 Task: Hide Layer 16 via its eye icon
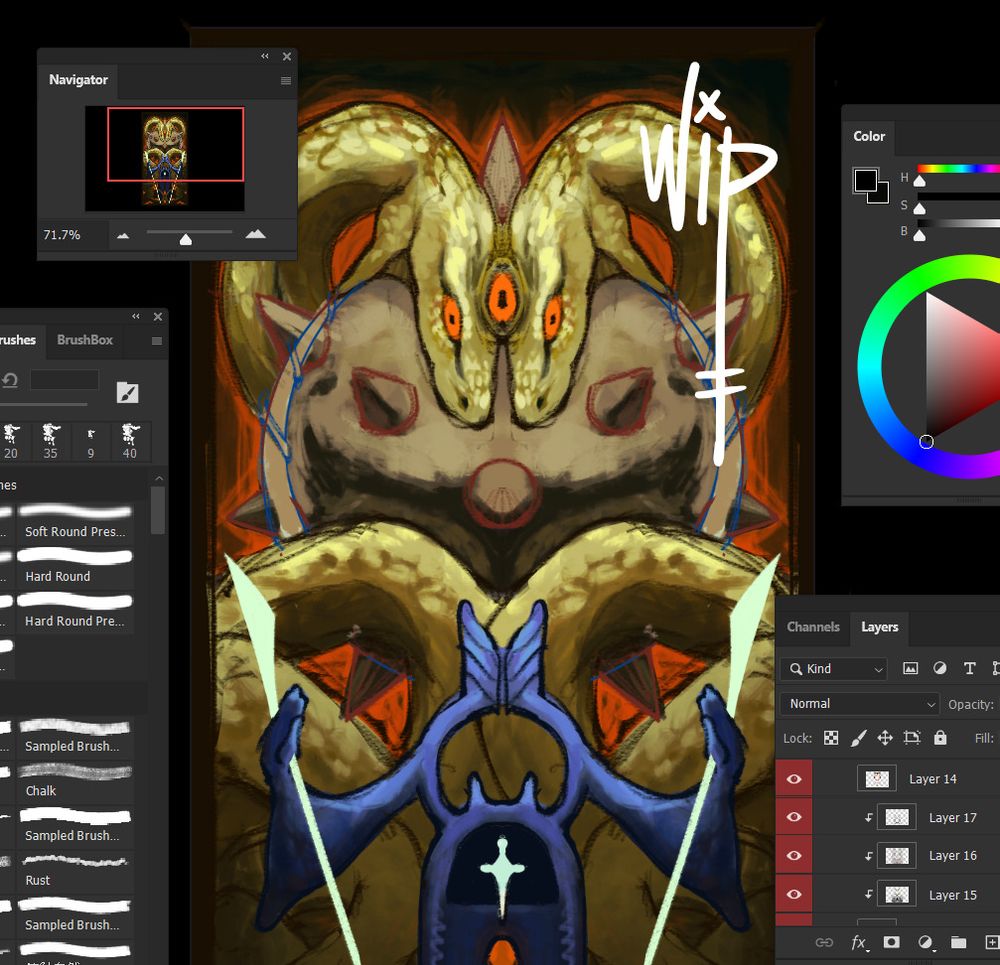tap(794, 855)
